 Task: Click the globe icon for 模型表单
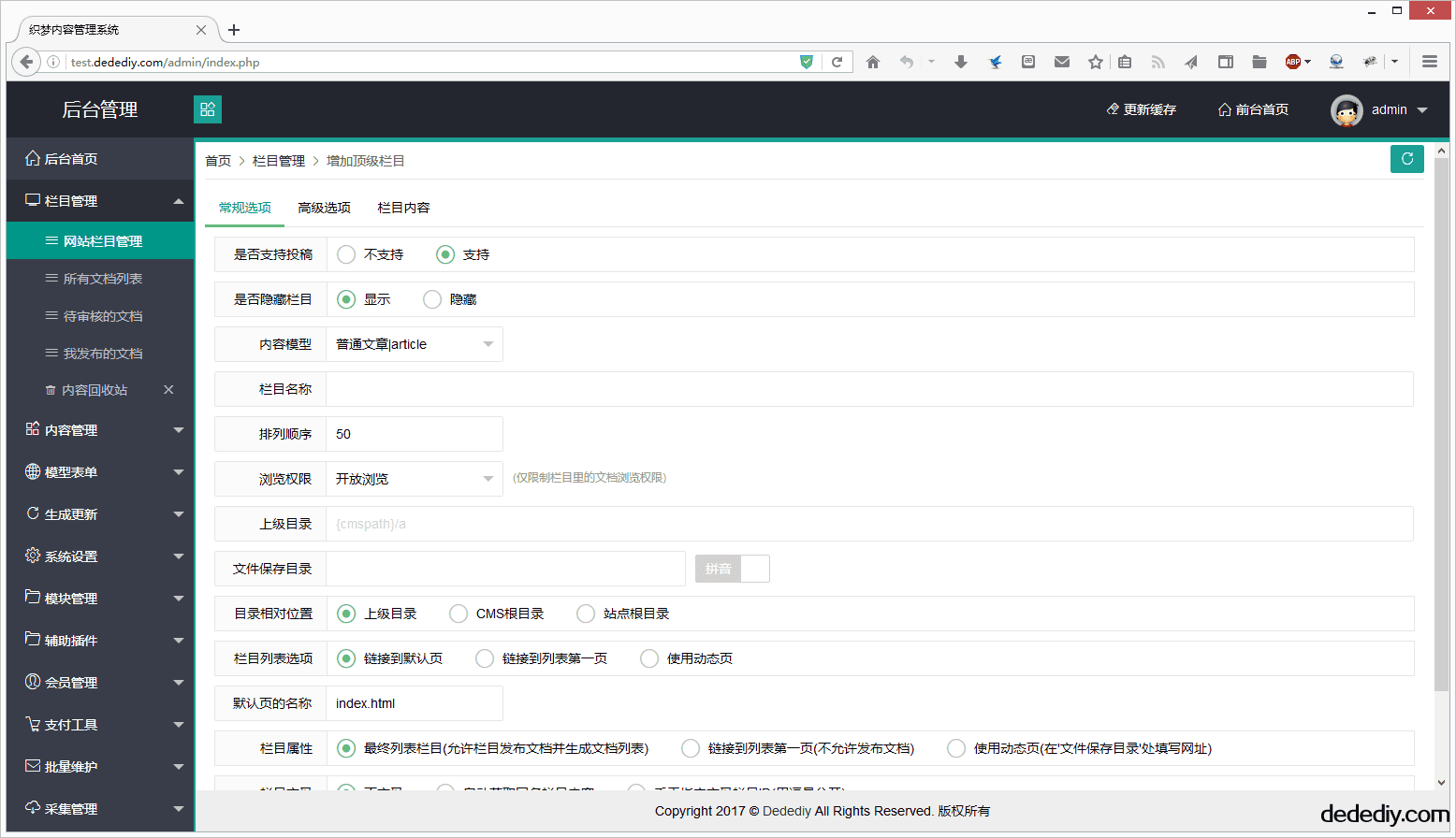click(31, 471)
